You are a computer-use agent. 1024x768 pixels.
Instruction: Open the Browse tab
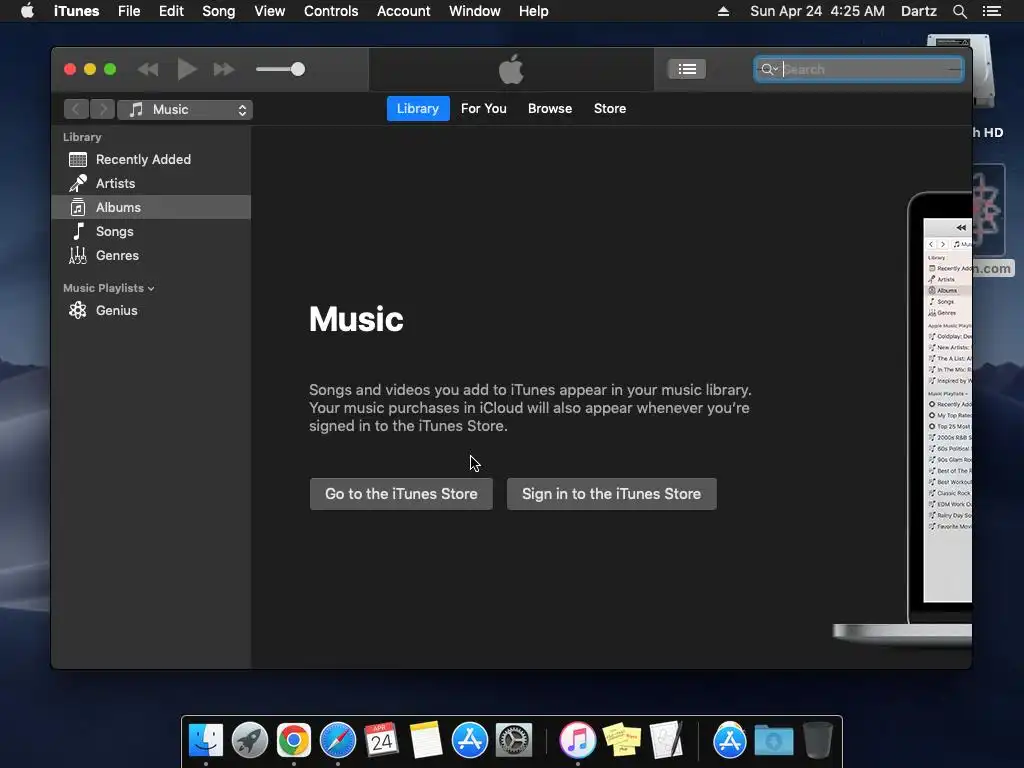[x=550, y=108]
